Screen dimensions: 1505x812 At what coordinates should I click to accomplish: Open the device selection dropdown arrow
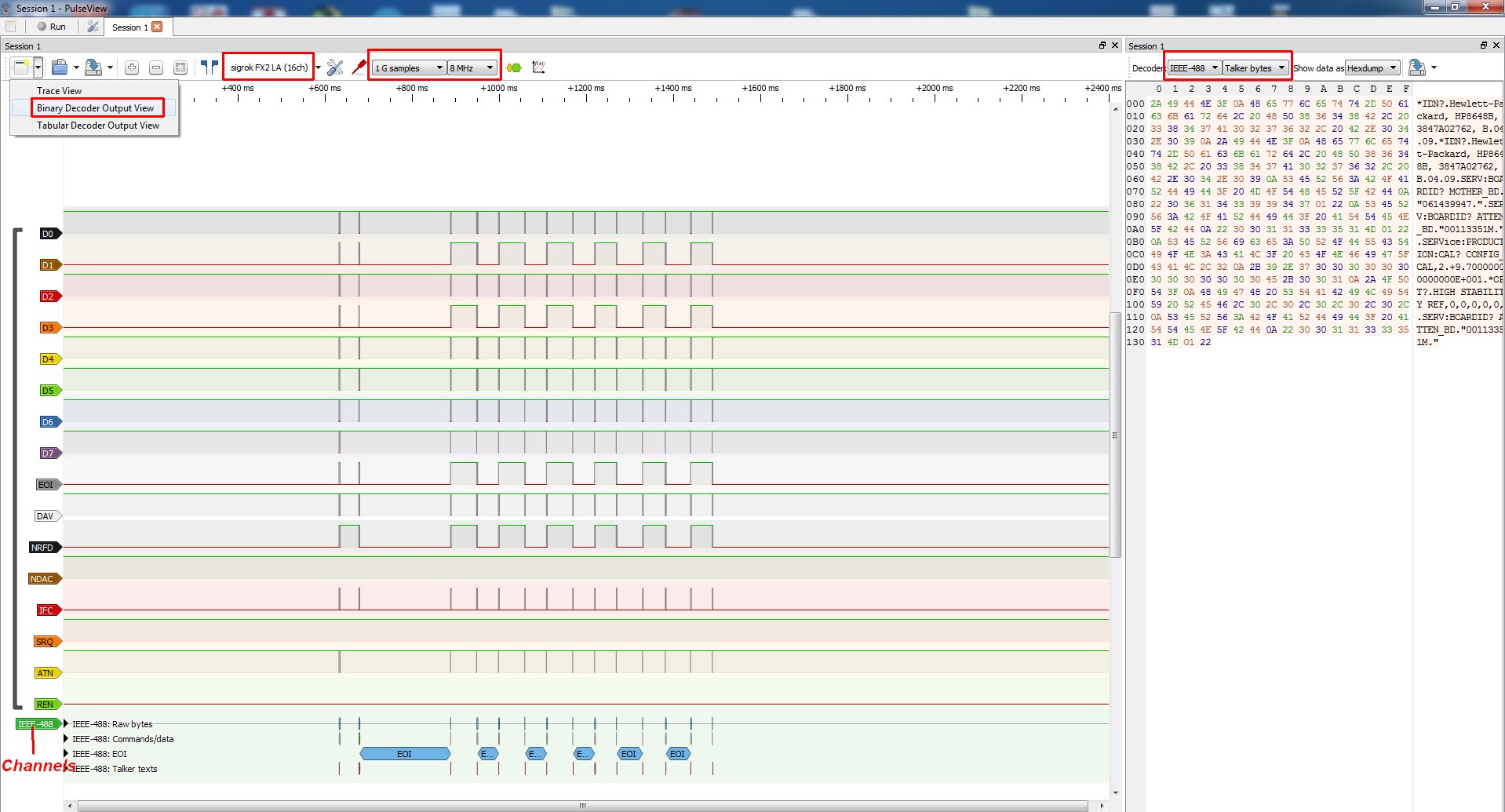tap(318, 67)
